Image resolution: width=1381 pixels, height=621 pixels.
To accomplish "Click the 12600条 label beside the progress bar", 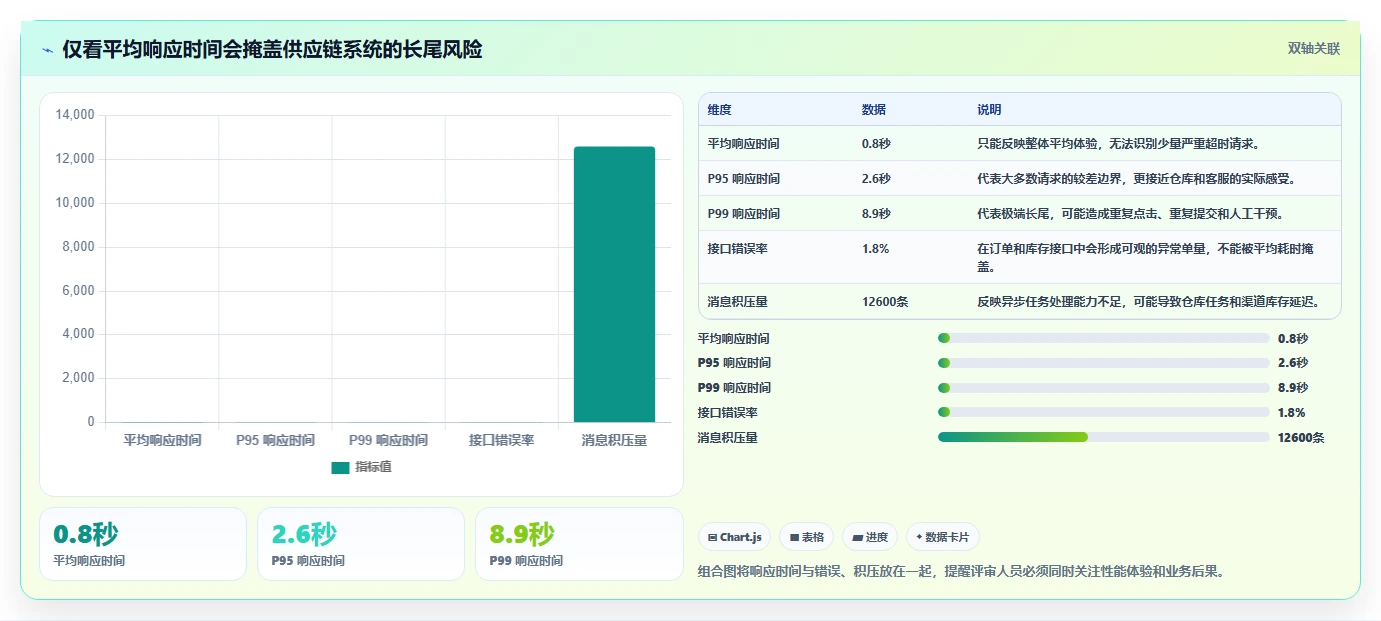I will (1301, 437).
